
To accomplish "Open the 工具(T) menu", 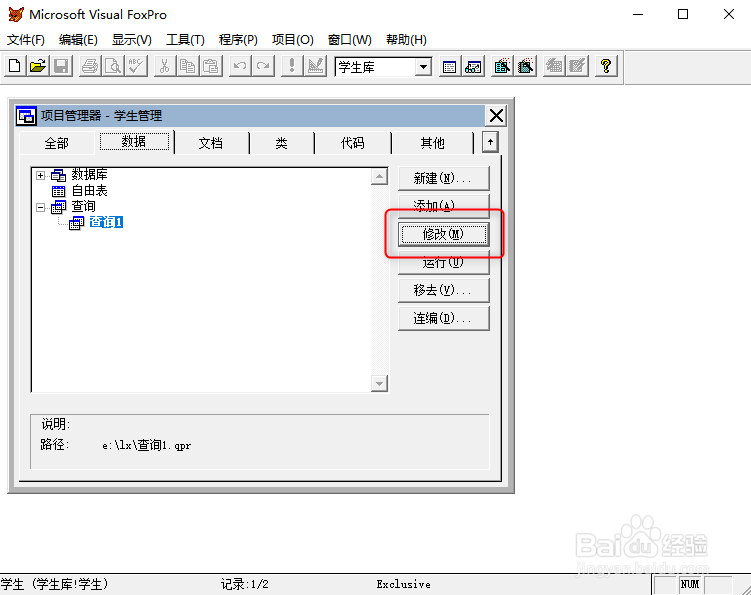I will pyautogui.click(x=185, y=40).
